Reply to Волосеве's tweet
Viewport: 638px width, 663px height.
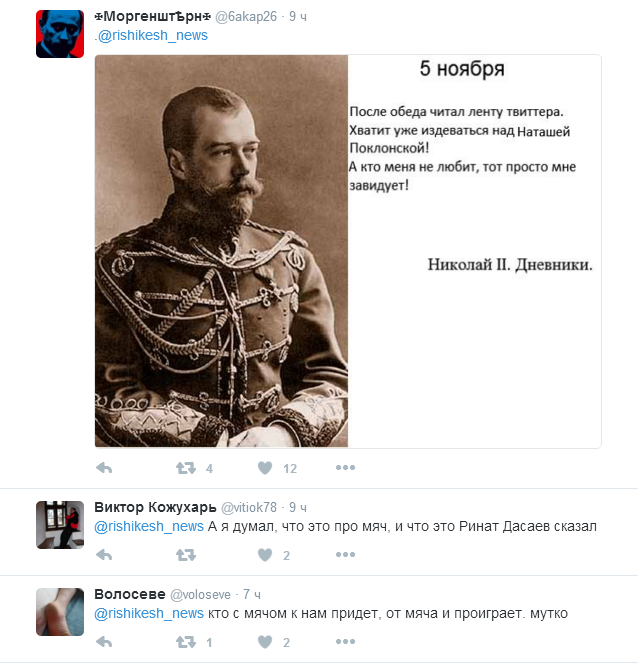[104, 642]
